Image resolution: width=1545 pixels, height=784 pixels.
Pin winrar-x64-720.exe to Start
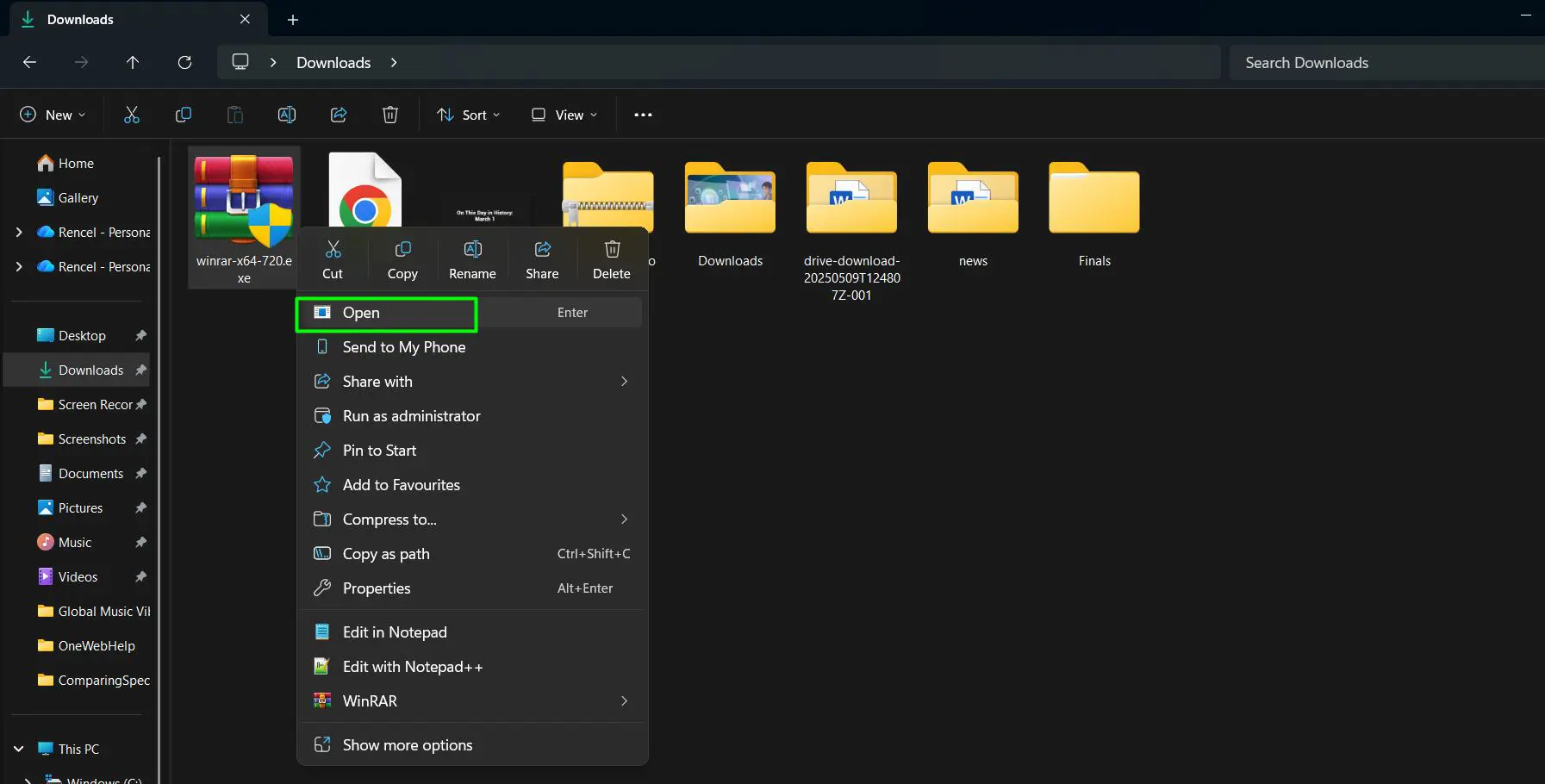(379, 450)
